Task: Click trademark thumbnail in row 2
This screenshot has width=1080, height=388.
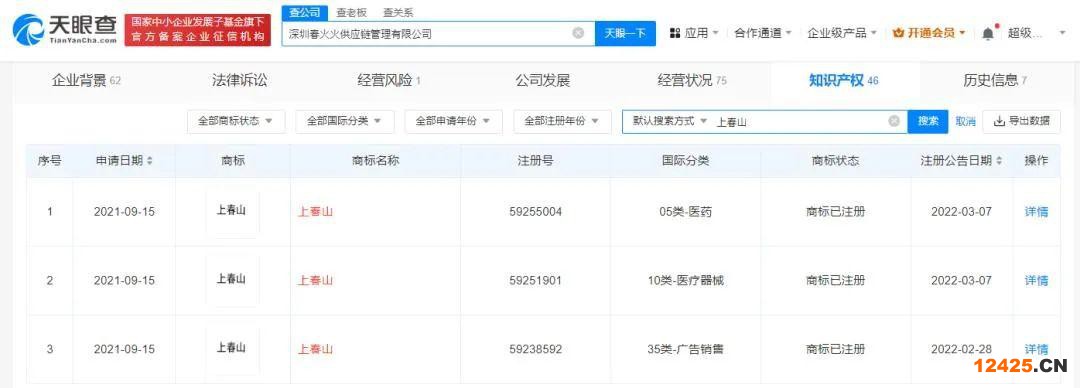Action: 233,280
